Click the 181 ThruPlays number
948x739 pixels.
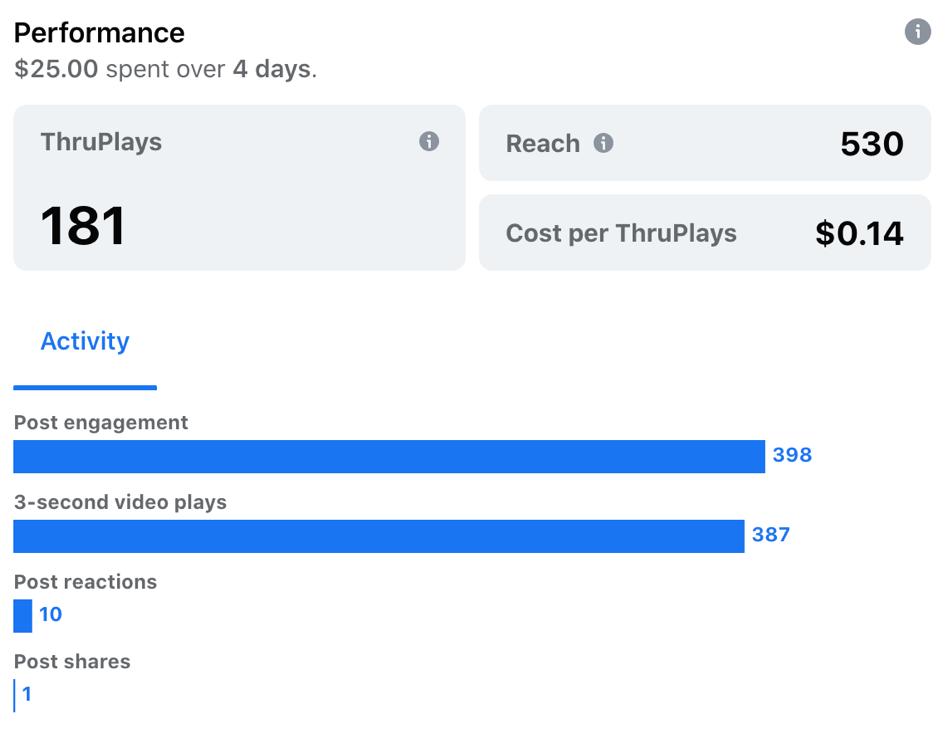(83, 226)
